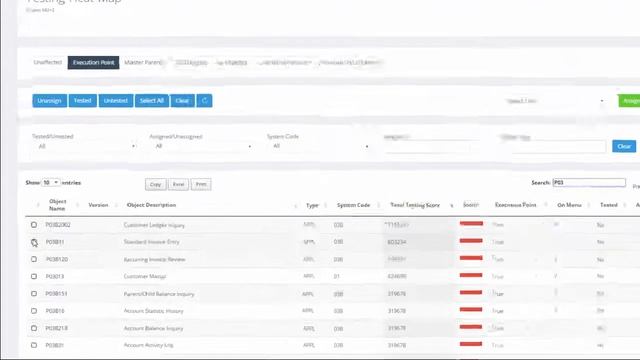Tick checkbox for P03B151 Parent/Child Balance Inquiry

[34, 293]
